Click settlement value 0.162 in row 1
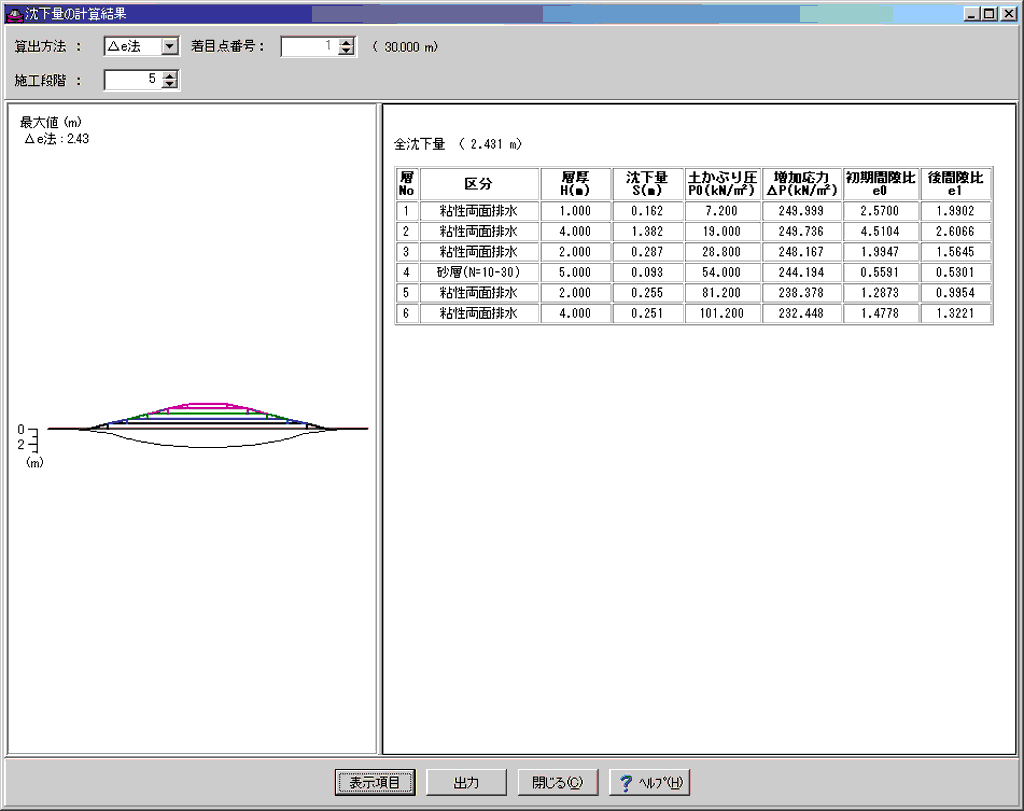The width and height of the screenshot is (1024, 811). click(x=647, y=211)
